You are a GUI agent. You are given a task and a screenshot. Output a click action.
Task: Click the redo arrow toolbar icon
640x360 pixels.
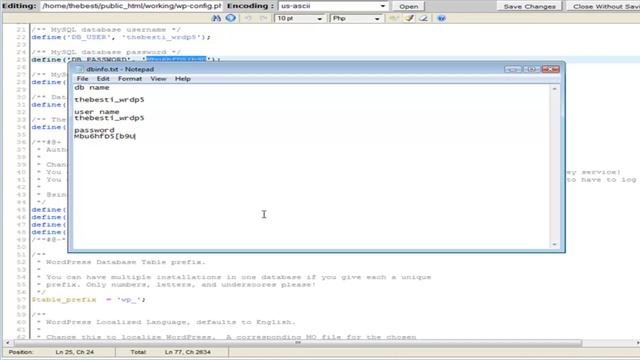click(x=263, y=18)
